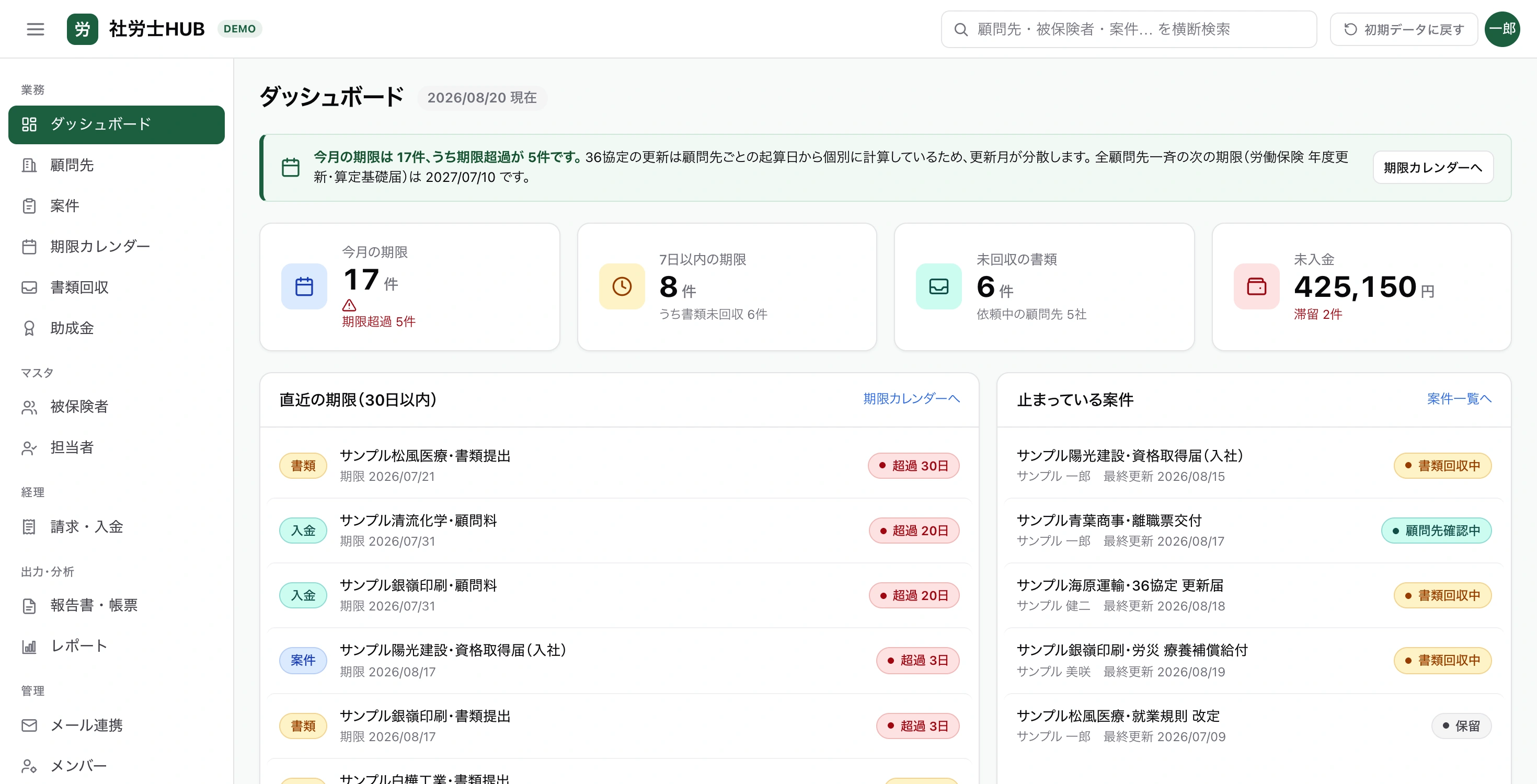This screenshot has height=784, width=1537.
Task: Click the 被保険者 people icon in sidebar
Action: coord(29,407)
